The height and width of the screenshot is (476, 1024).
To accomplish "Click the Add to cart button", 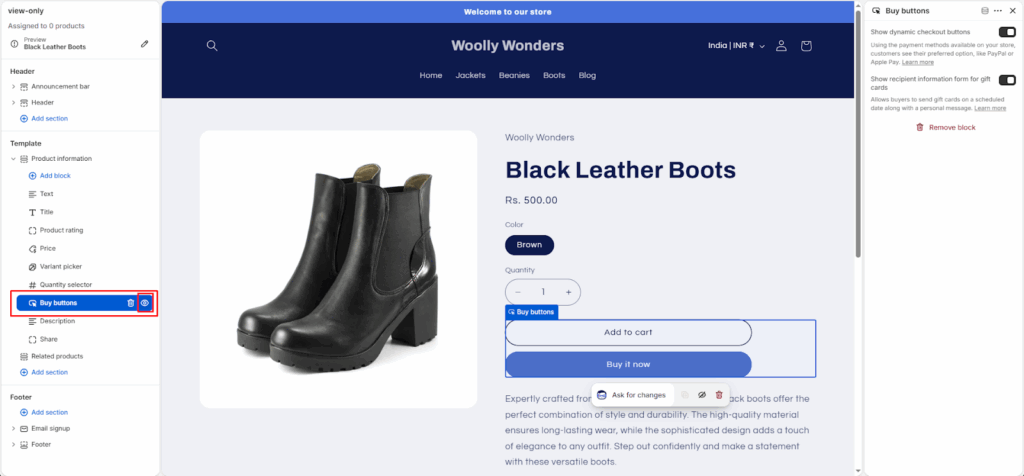I will (x=628, y=332).
